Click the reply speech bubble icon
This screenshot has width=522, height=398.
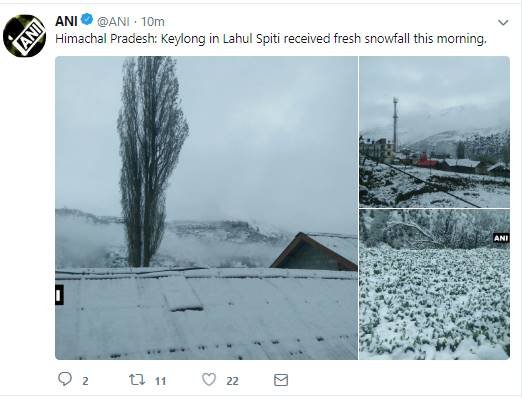pos(65,379)
